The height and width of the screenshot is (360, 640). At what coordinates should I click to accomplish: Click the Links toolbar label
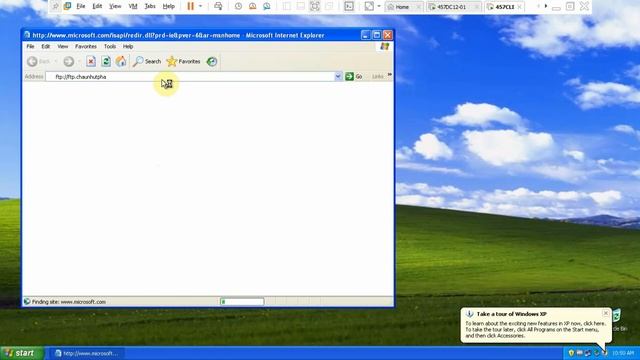pyautogui.click(x=378, y=76)
